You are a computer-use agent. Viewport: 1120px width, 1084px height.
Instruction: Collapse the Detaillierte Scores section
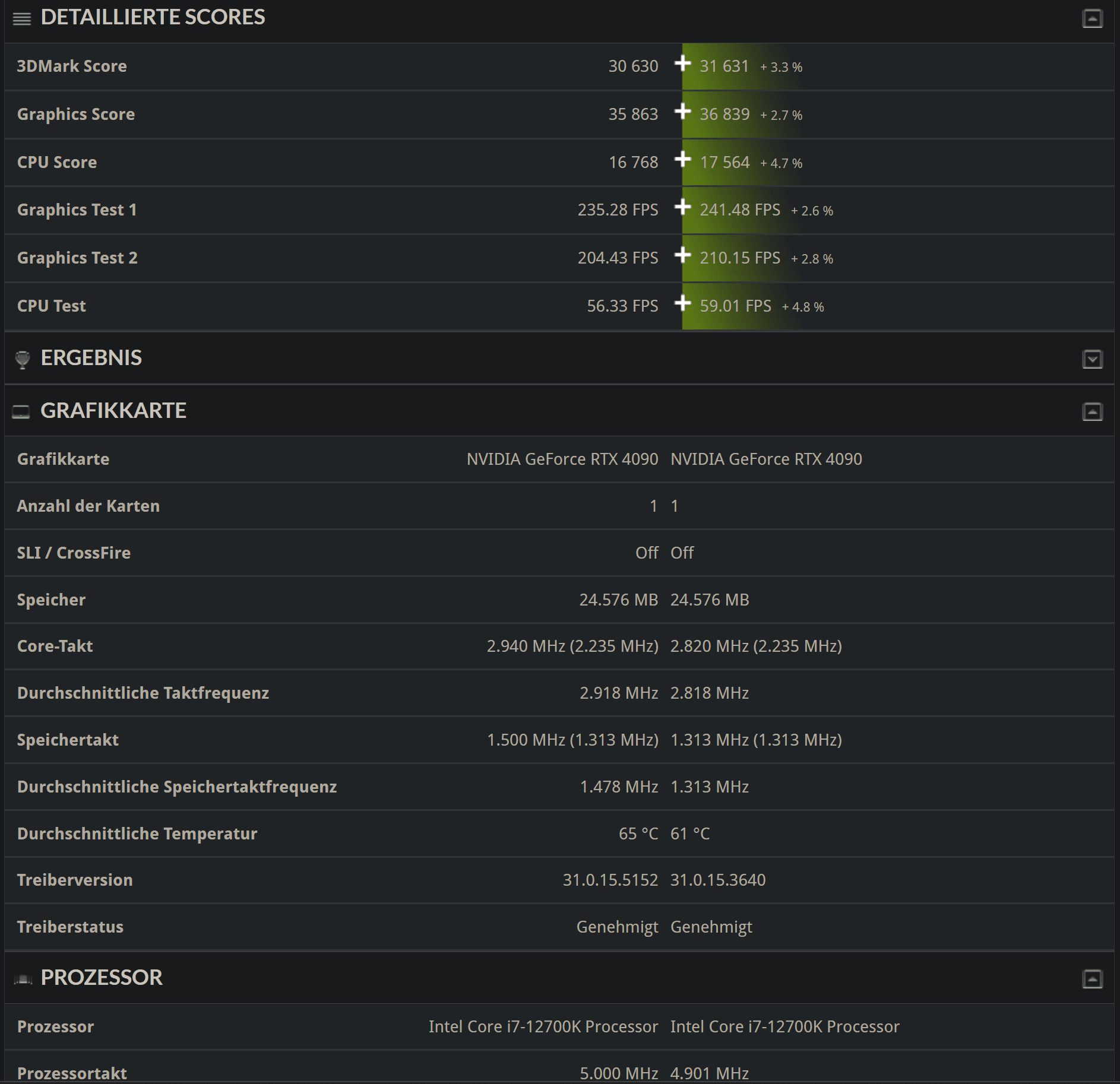pyautogui.click(x=1092, y=19)
